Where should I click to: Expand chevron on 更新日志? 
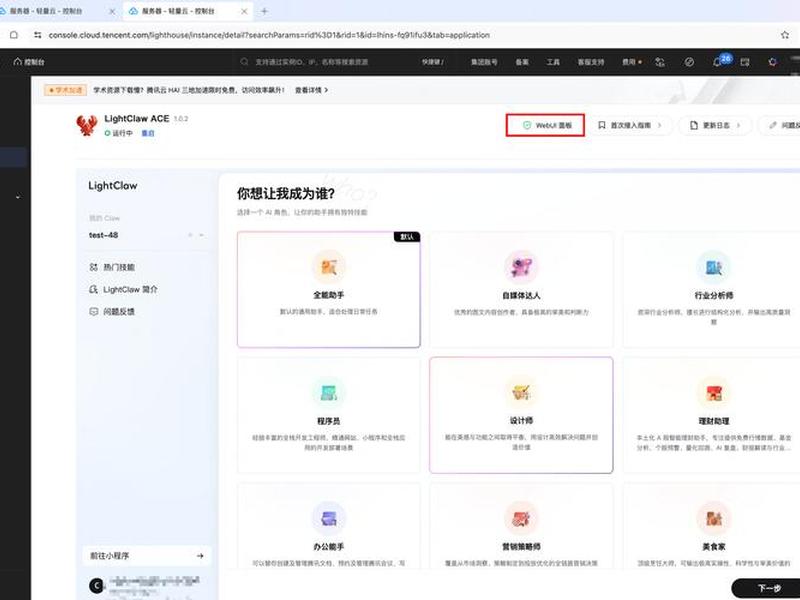coord(738,125)
